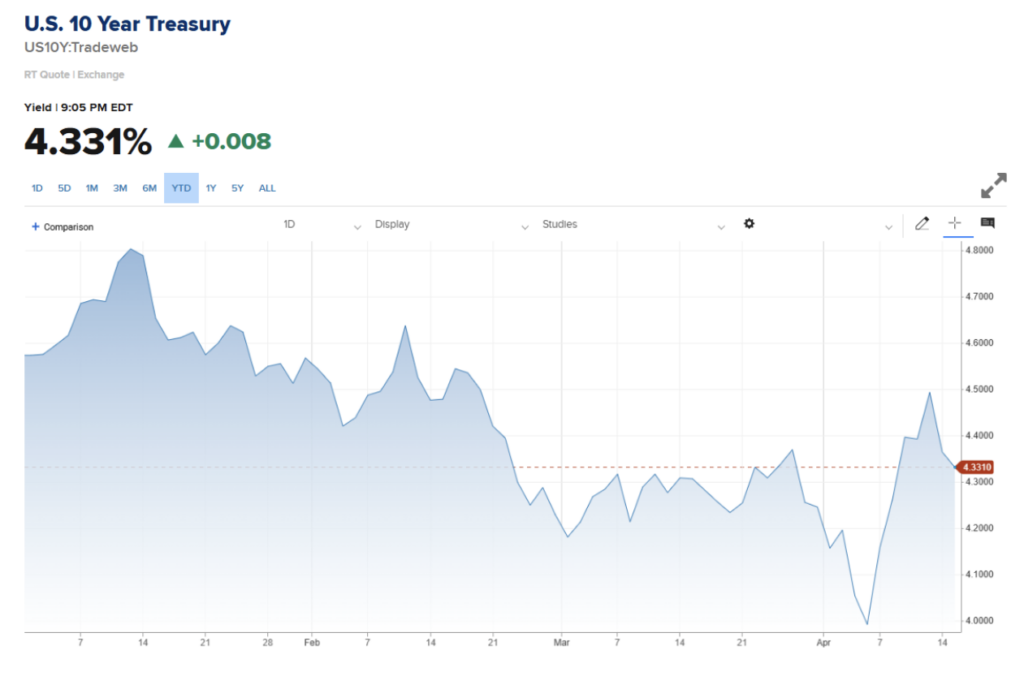Viewport: 1024px width, 676px height.
Task: Click the 4.331% yield value
Action: point(88,142)
